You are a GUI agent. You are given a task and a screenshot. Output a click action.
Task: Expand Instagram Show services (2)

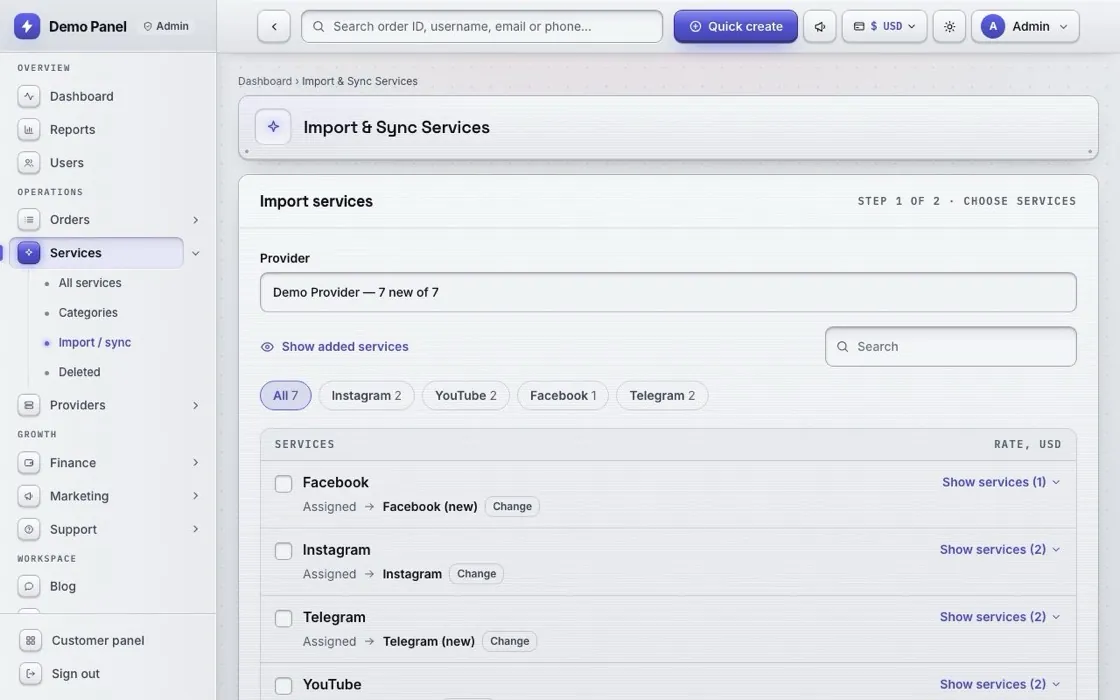point(999,549)
